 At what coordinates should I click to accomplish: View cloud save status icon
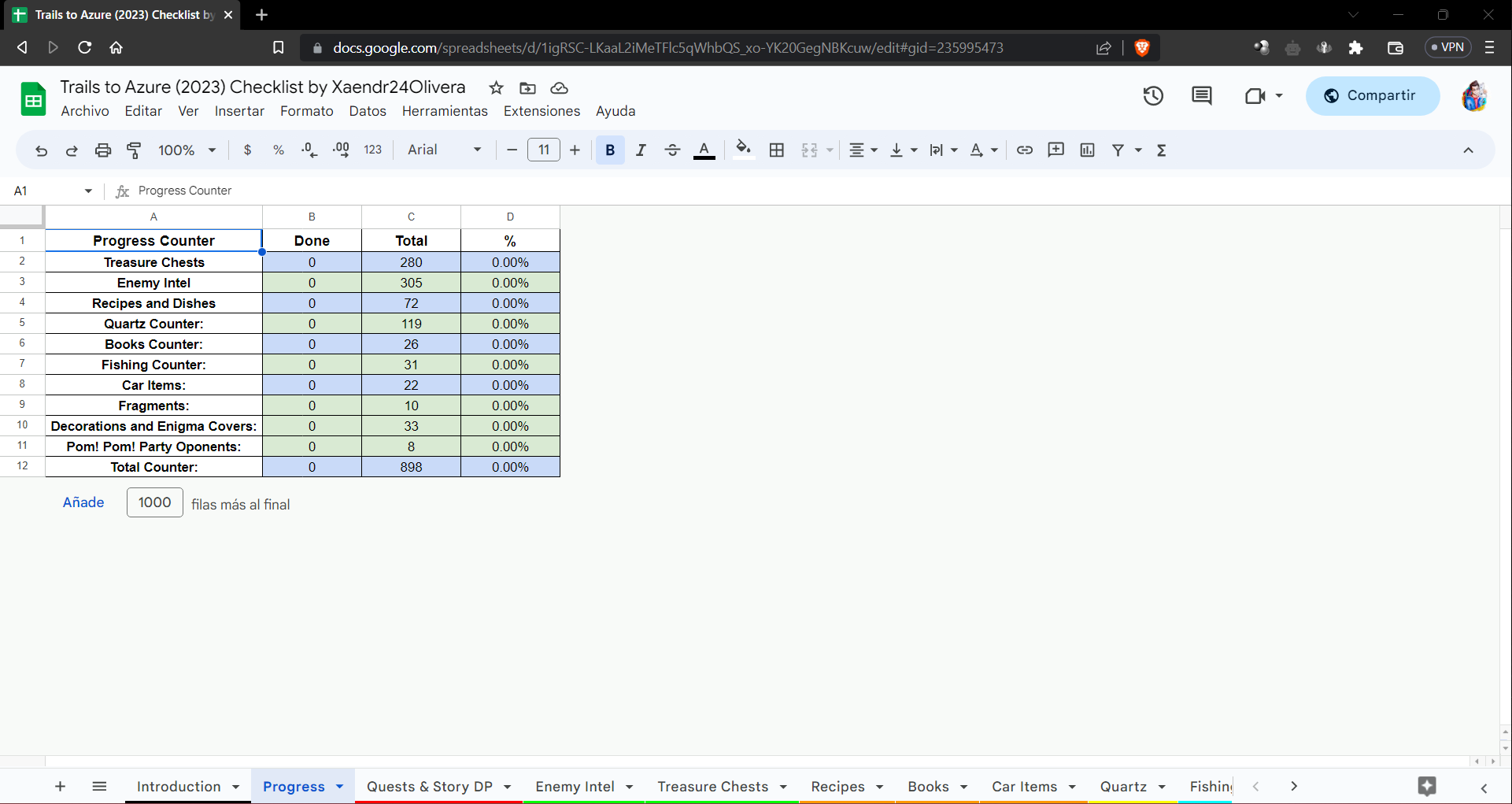[559, 88]
